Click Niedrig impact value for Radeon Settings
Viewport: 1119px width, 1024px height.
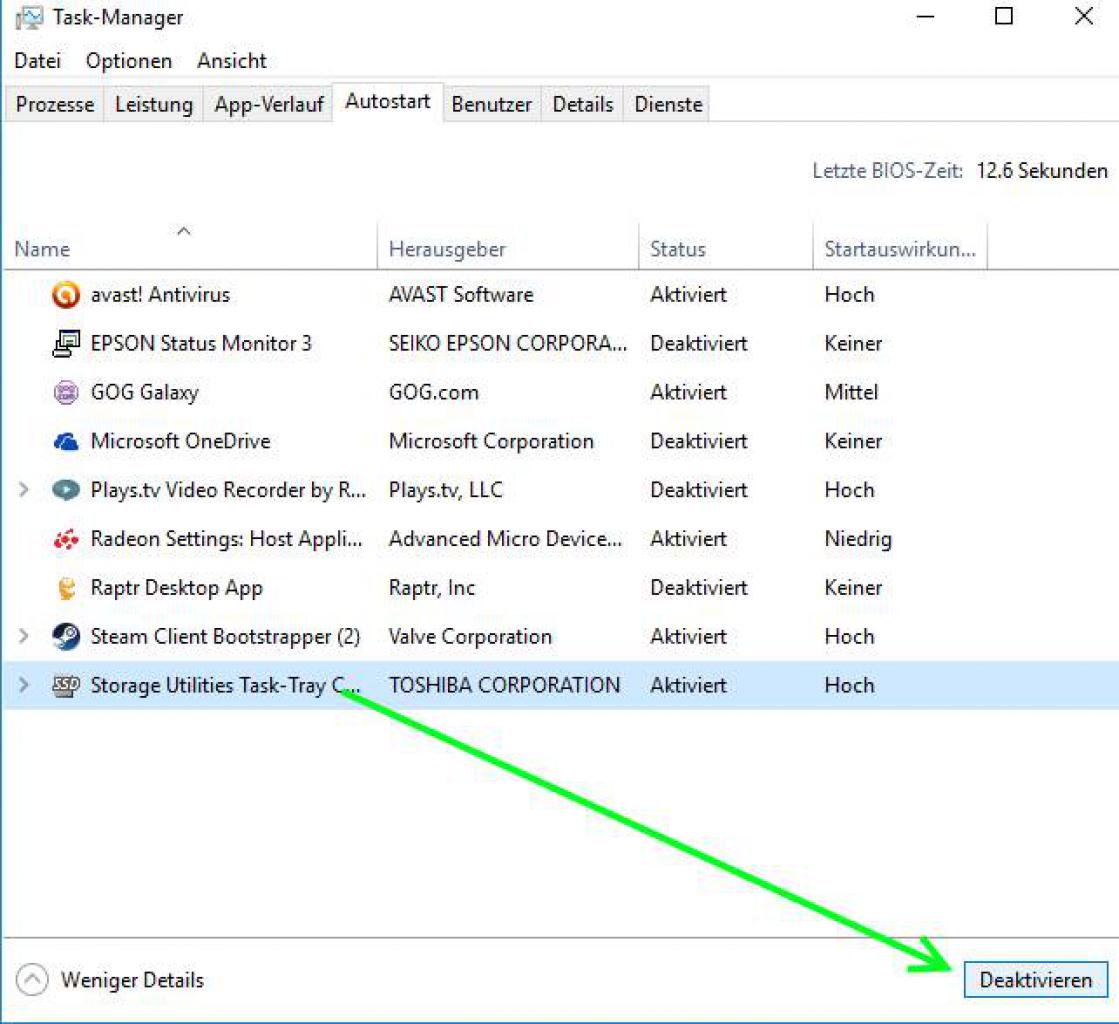pyautogui.click(x=858, y=539)
